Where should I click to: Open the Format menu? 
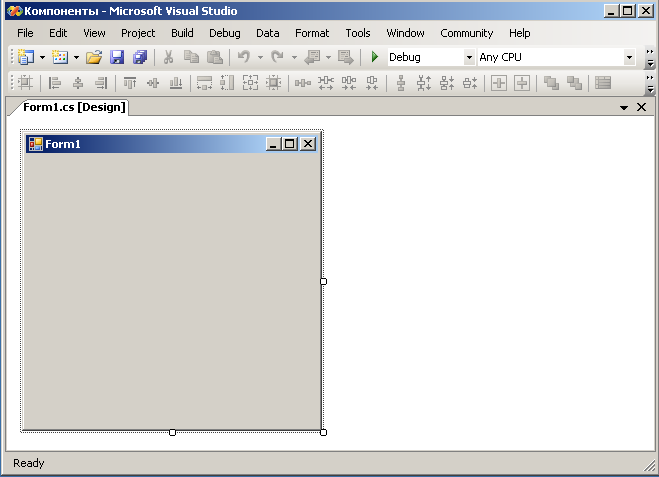[312, 33]
